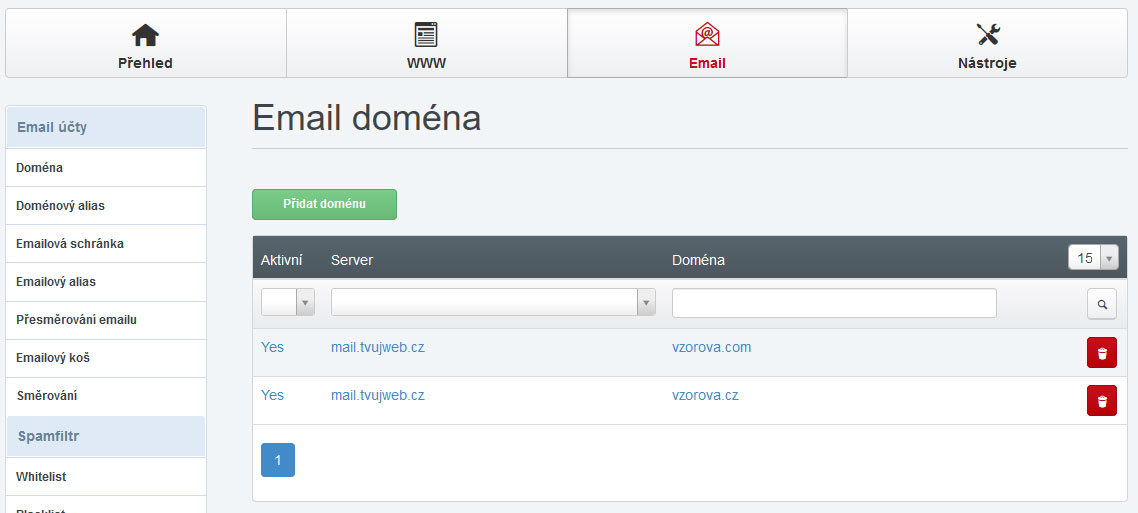
Task: Focus the Doména filter text field
Action: pos(834,303)
